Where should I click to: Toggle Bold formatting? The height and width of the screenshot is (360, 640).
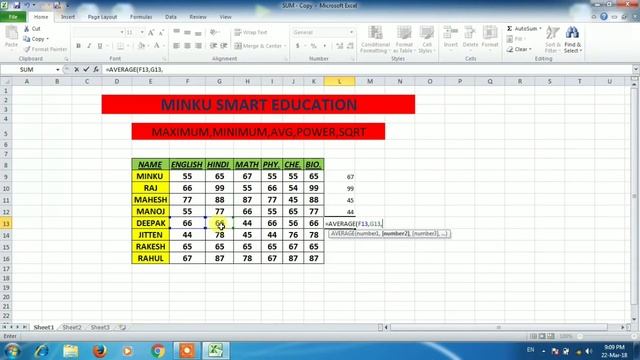[x=78, y=46]
